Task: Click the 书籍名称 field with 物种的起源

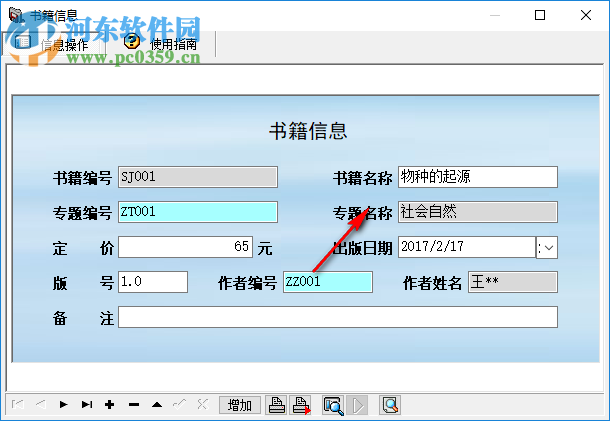Action: pos(478,177)
